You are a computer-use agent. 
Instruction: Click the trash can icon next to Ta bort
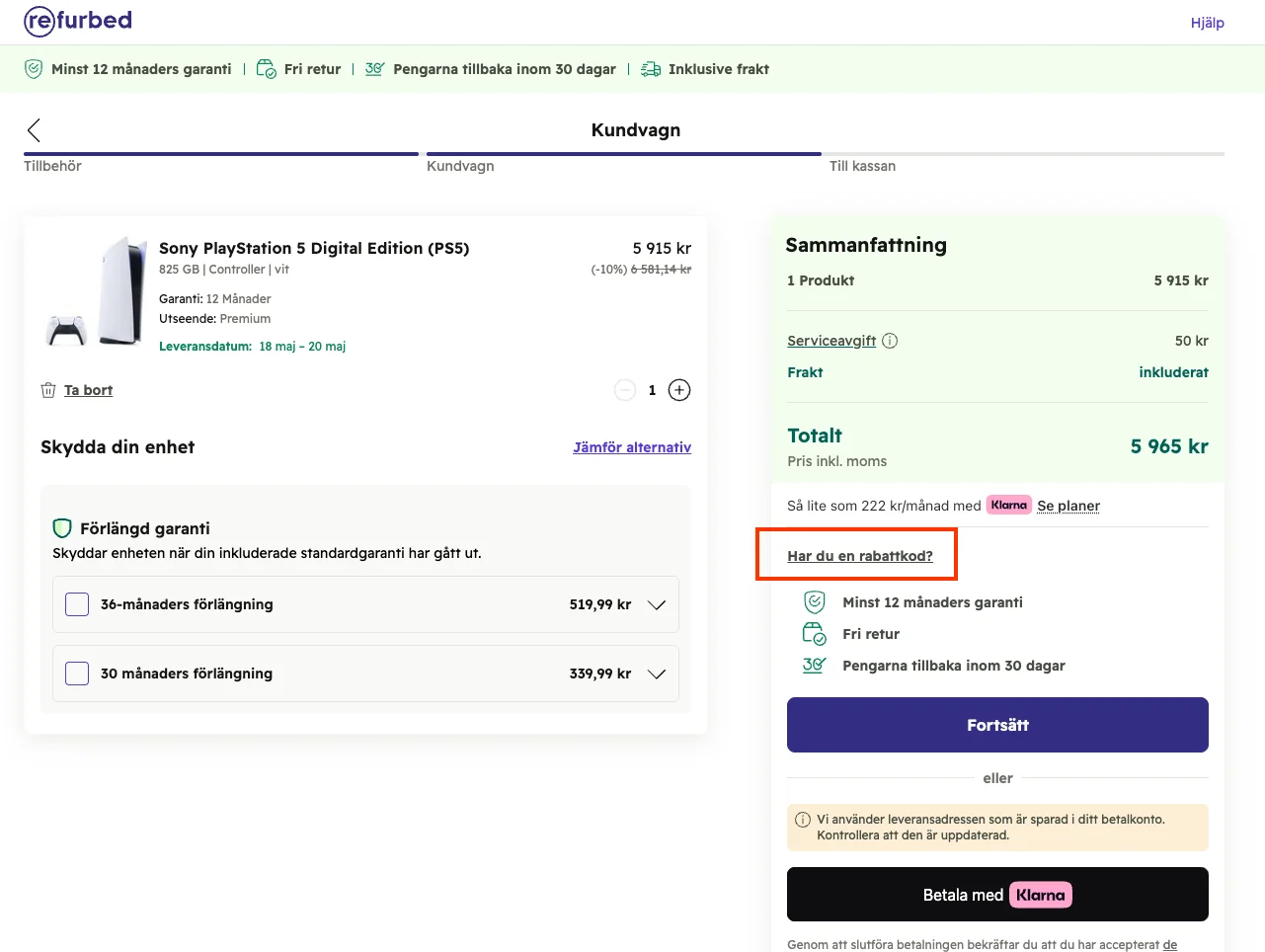coord(48,390)
